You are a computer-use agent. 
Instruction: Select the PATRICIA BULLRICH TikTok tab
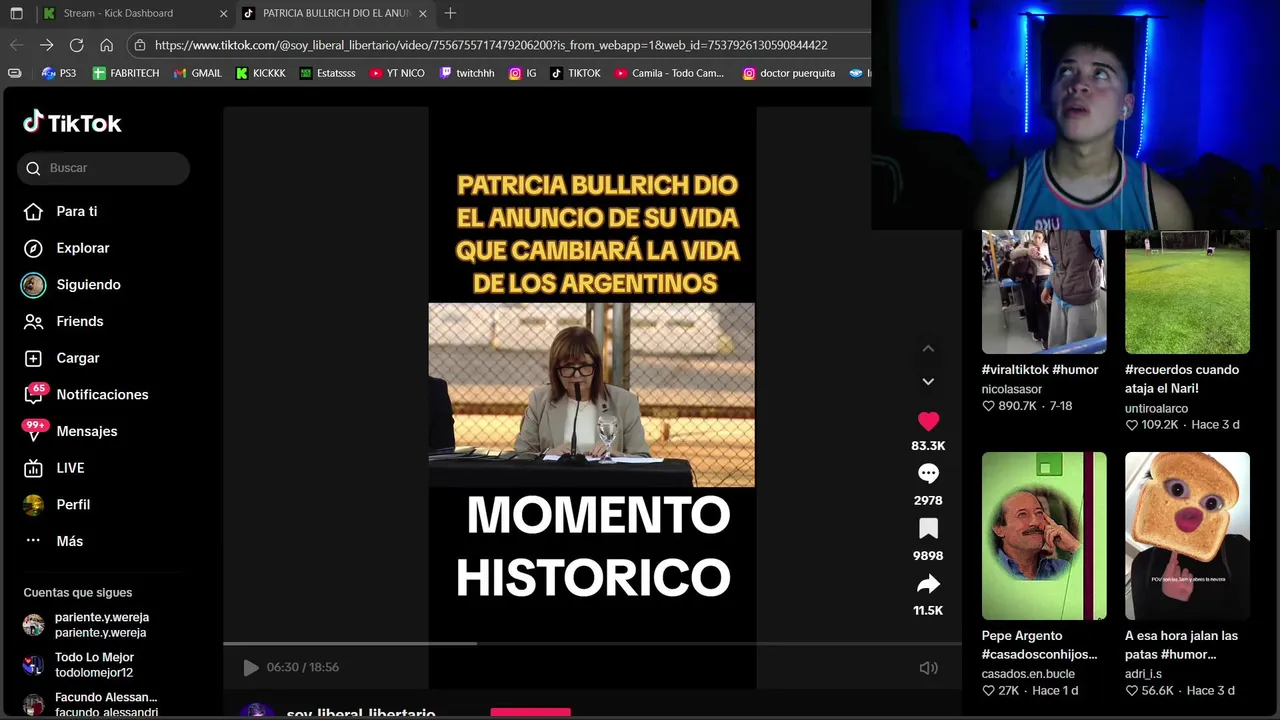(336, 13)
